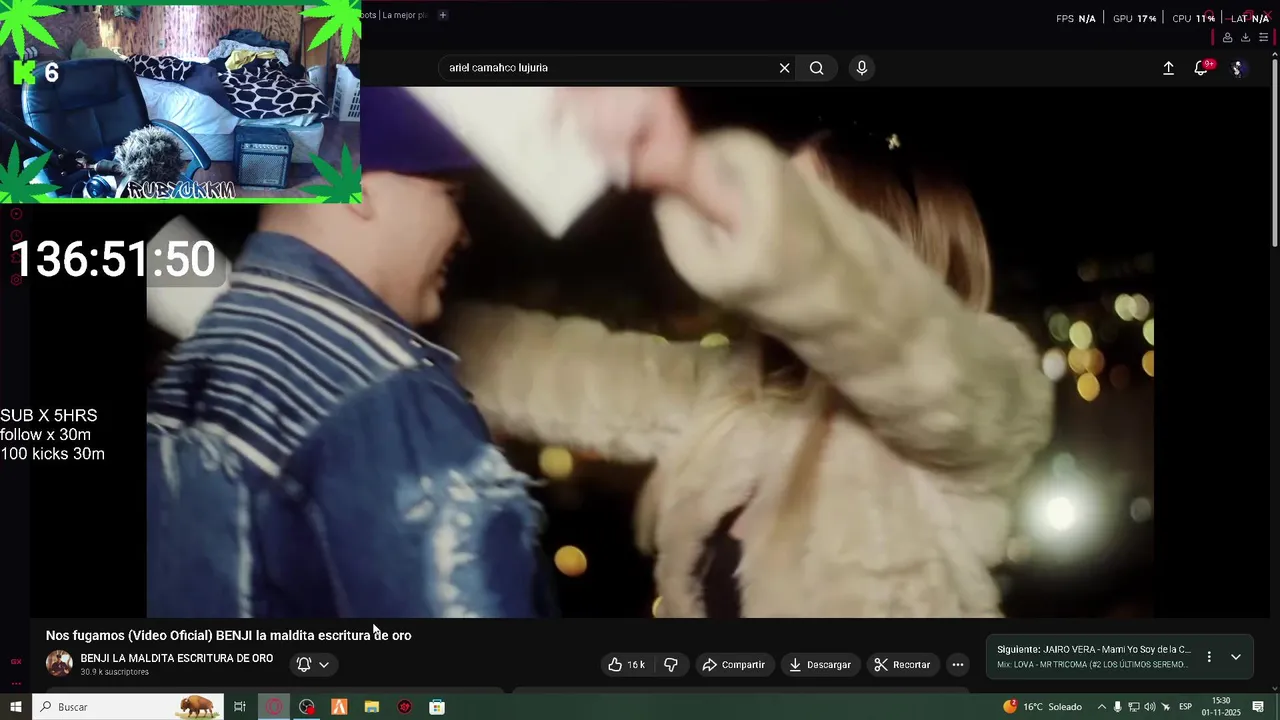Viewport: 1280px width, 720px height.
Task: Switch input language via ESP indicator
Action: pyautogui.click(x=1185, y=707)
